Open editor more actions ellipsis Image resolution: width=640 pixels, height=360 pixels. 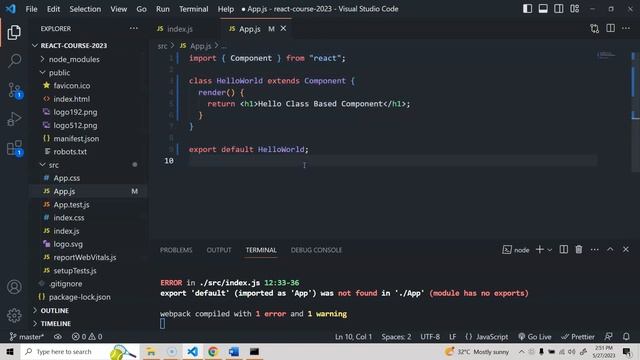coord(626,28)
